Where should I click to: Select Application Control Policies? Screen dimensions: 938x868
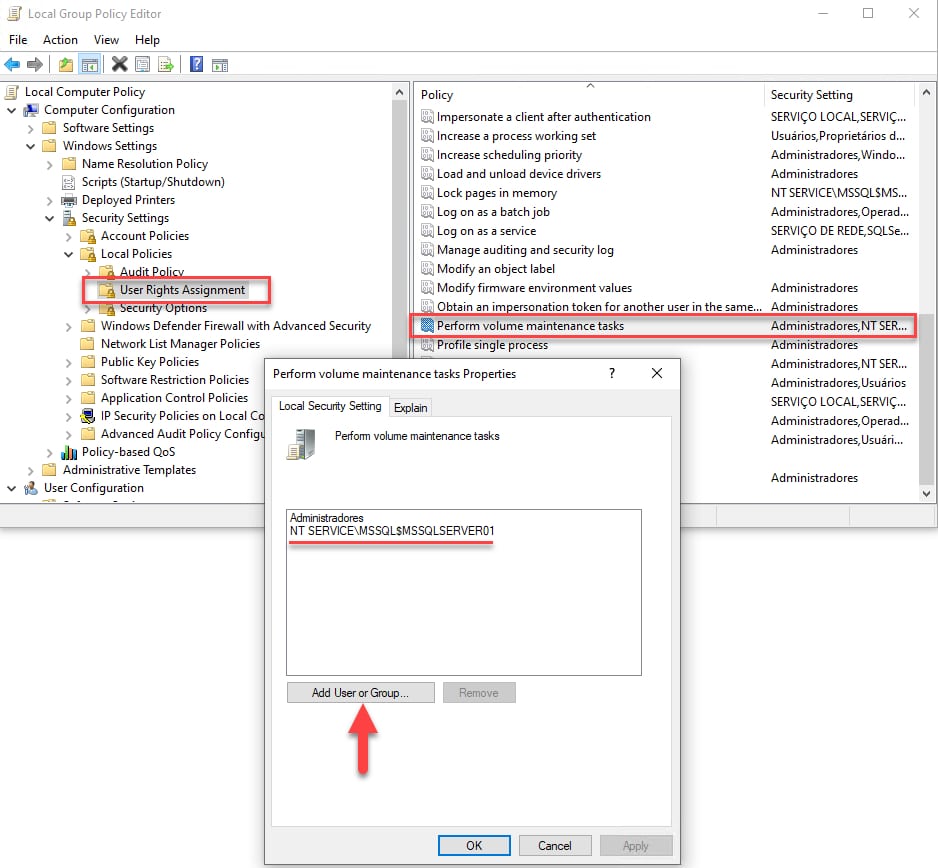click(x=174, y=398)
